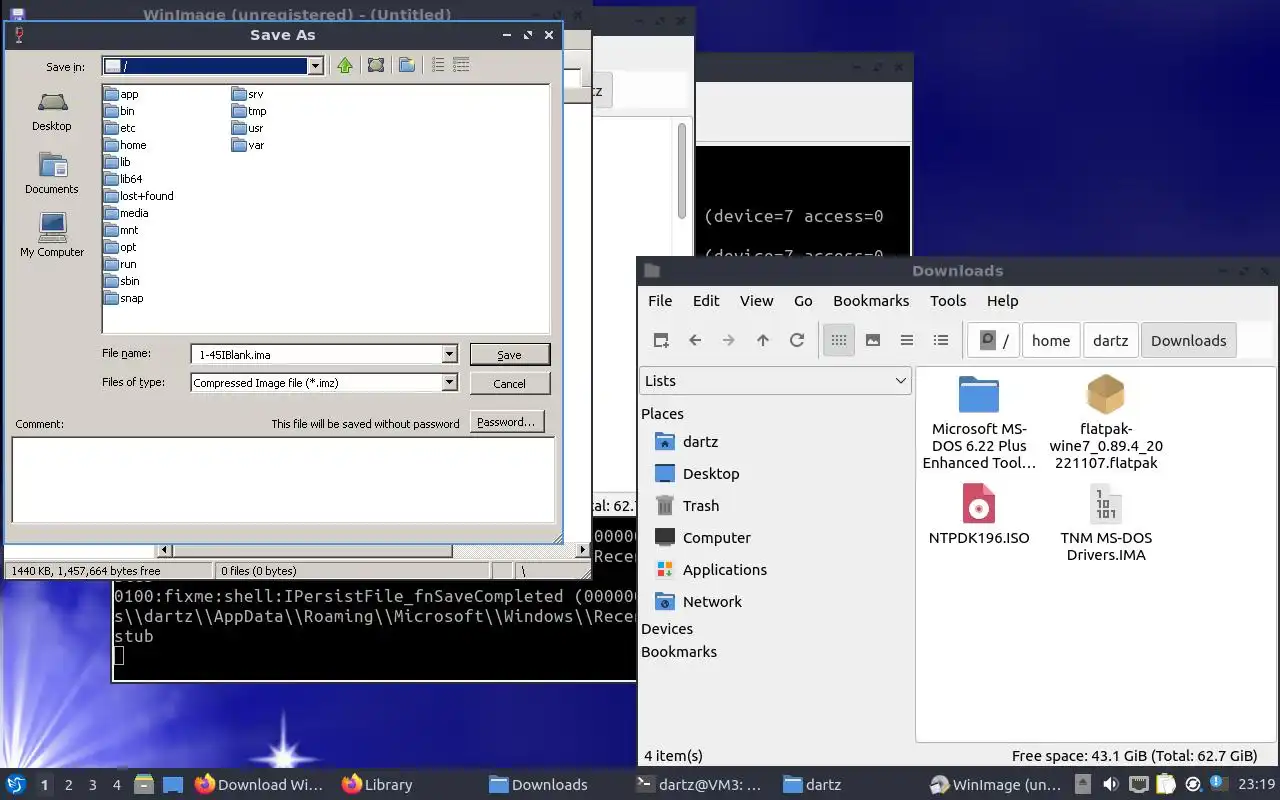Select the lost+found folder in Save As
The height and width of the screenshot is (800, 1280).
coord(139,196)
